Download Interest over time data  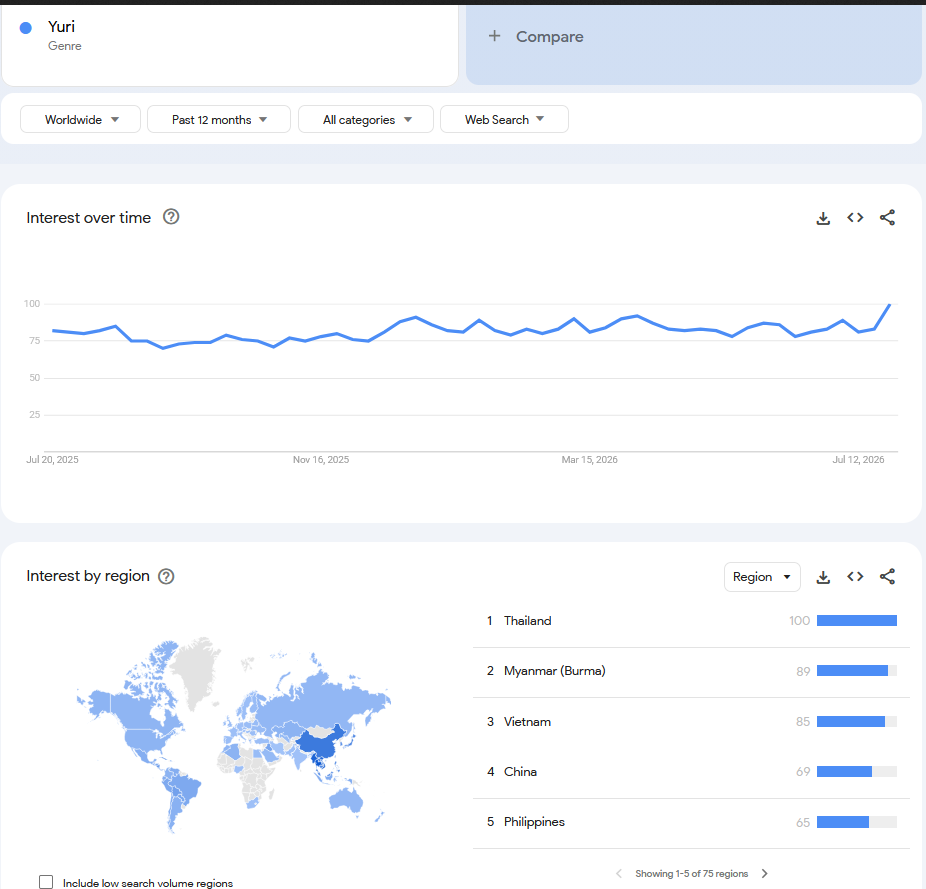(x=823, y=218)
